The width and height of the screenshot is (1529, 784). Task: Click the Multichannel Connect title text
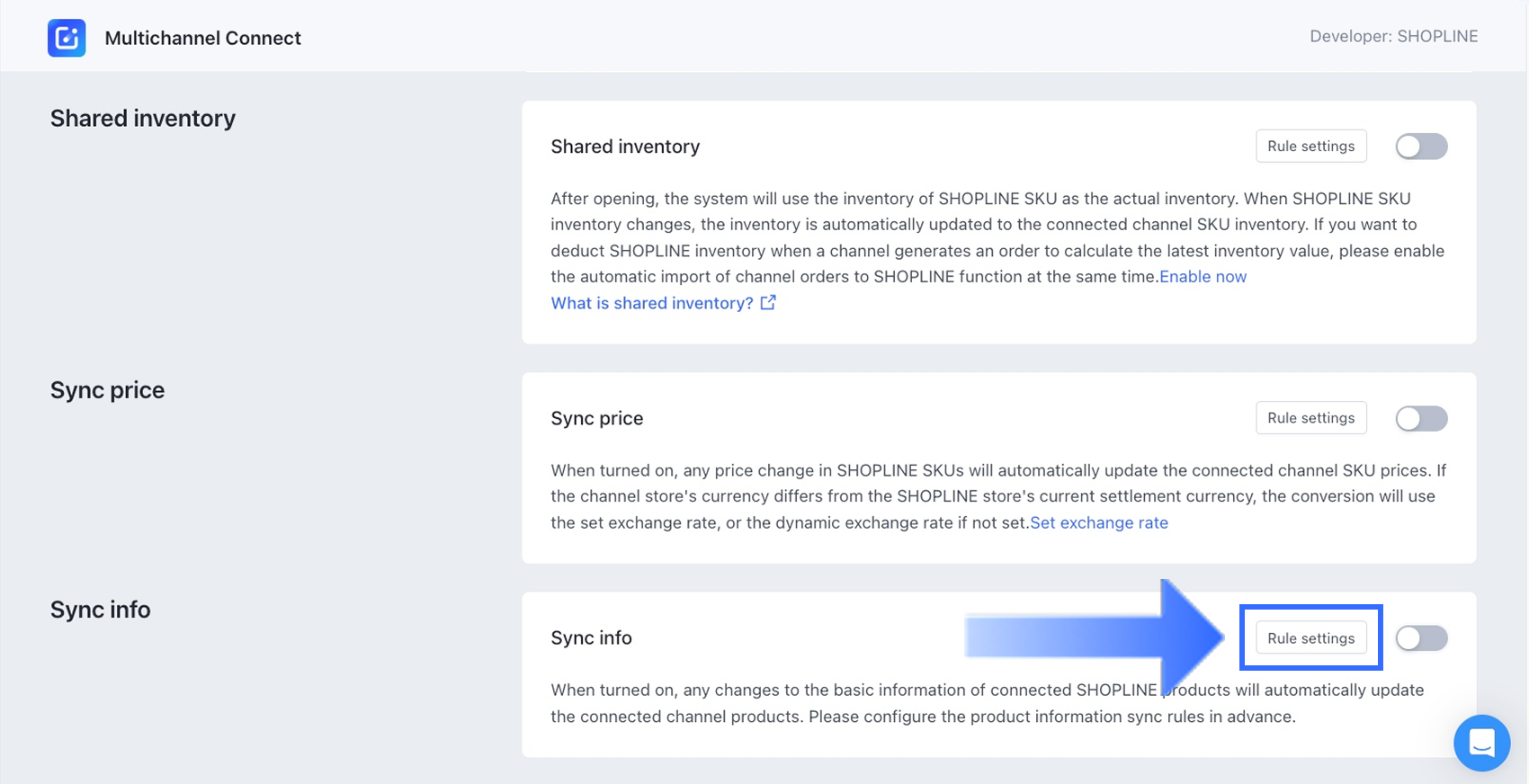coord(203,38)
